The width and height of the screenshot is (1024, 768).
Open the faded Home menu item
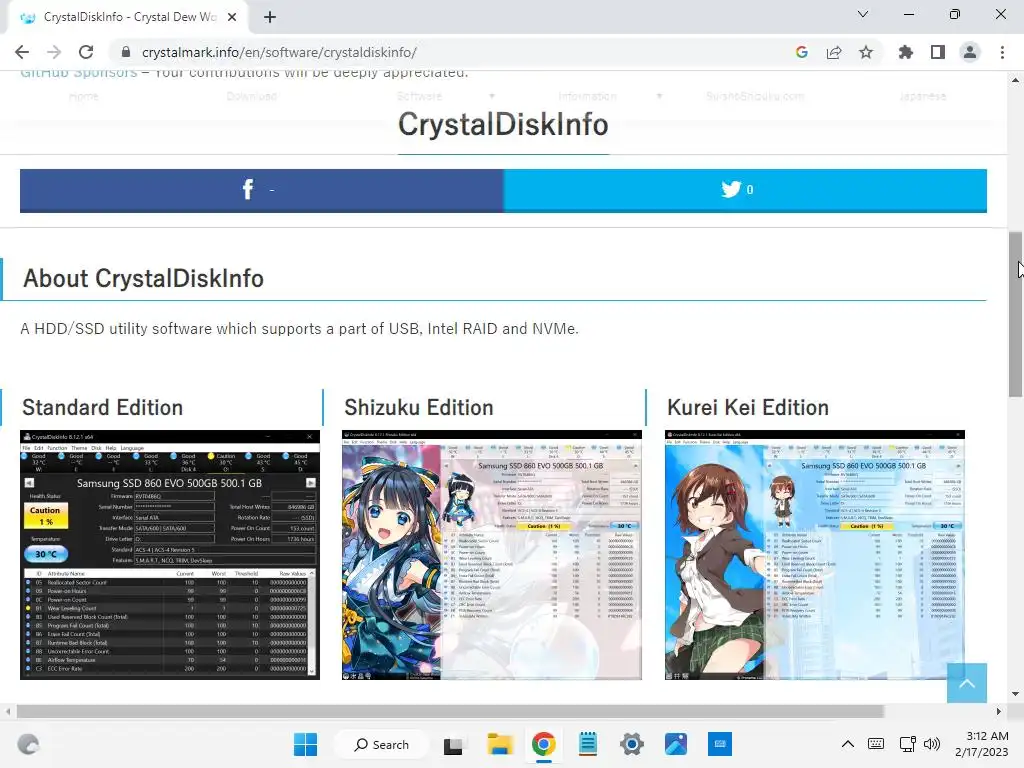point(84,97)
